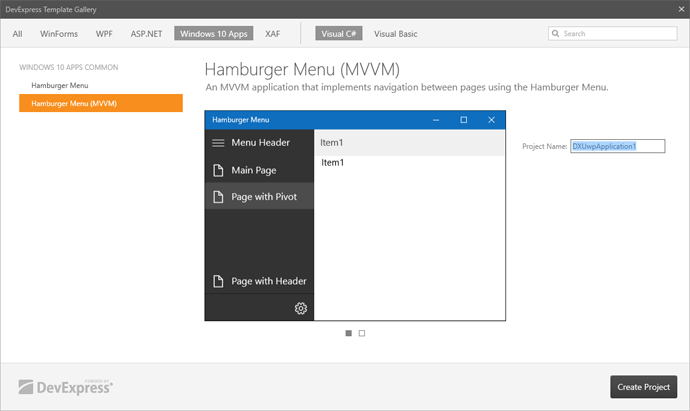This screenshot has width=690, height=411.
Task: Show the second preview slide indicator
Action: 362,333
